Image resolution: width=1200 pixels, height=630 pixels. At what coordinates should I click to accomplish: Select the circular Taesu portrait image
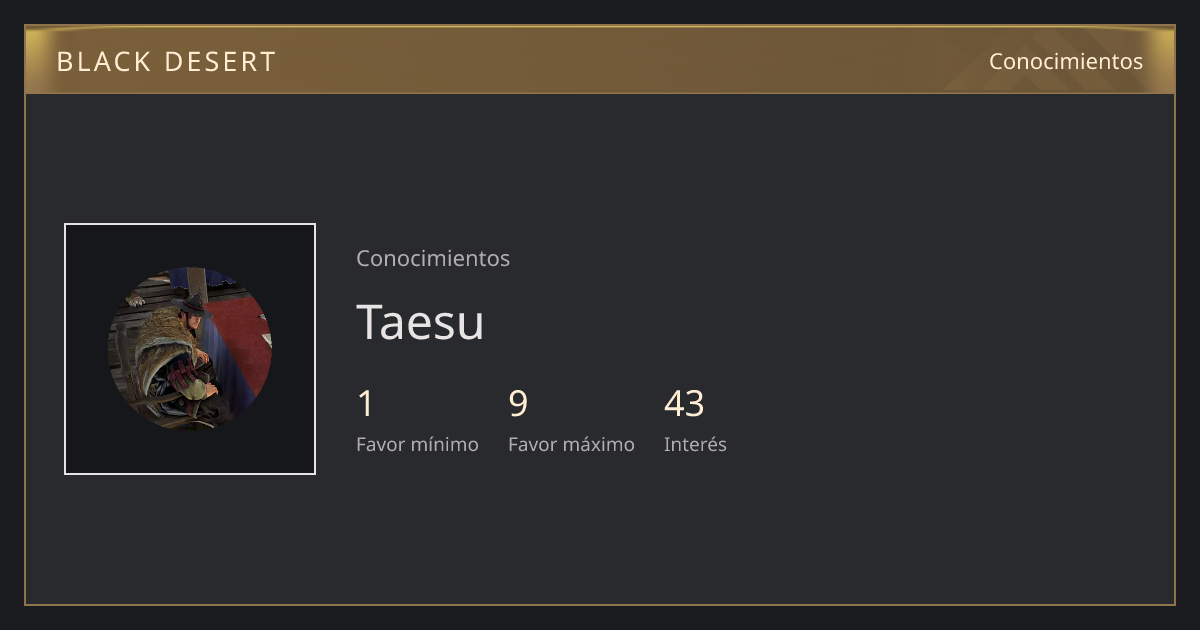190,349
